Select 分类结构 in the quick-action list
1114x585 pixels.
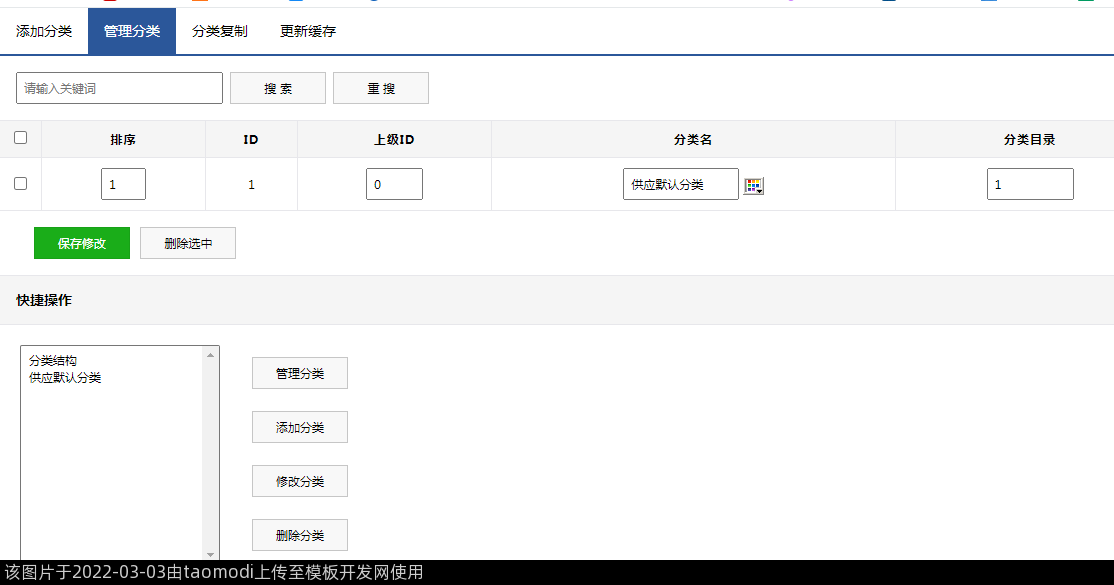pos(53,361)
